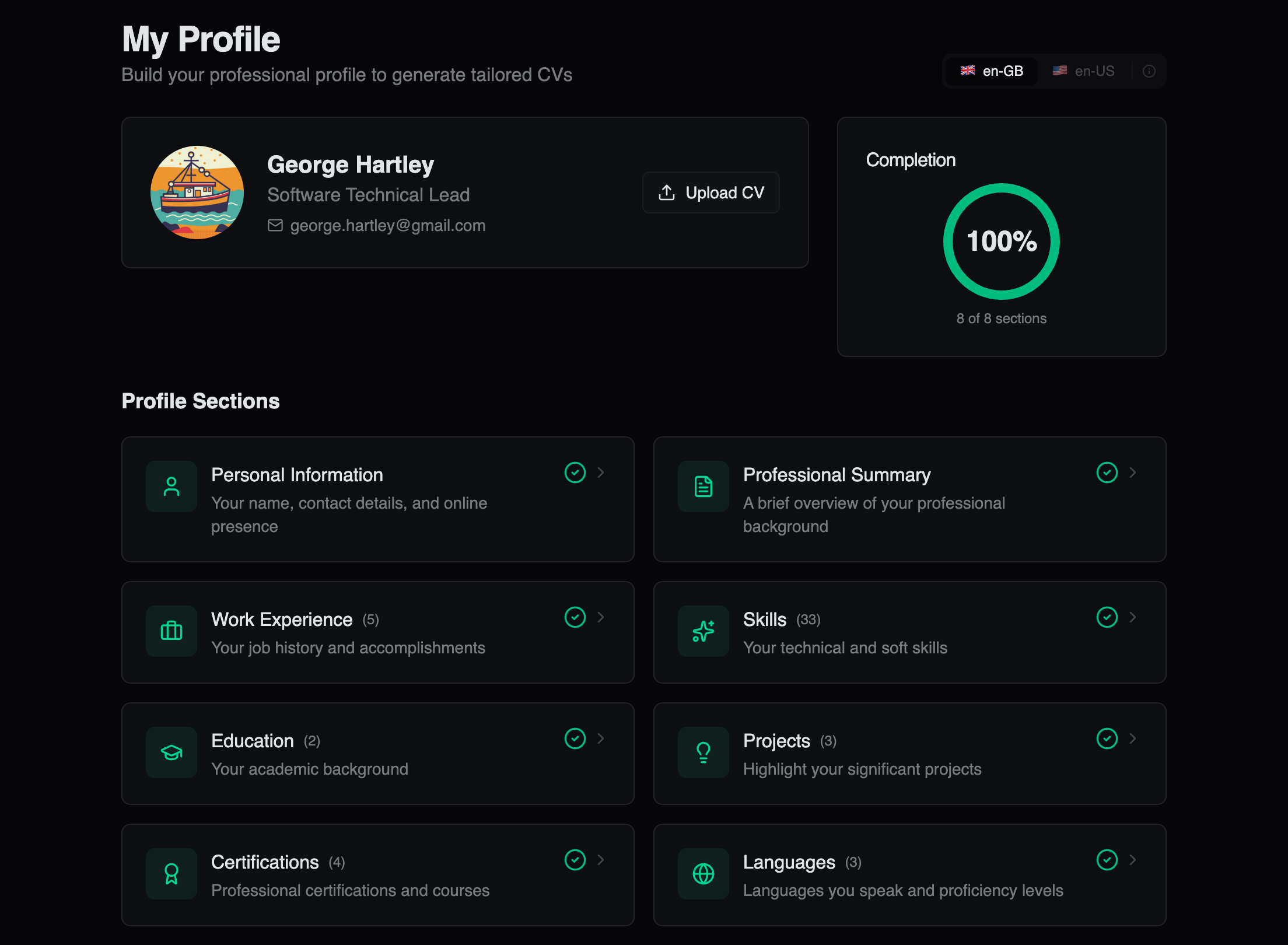Expand Certifications with its chevron arrow

coord(601,860)
